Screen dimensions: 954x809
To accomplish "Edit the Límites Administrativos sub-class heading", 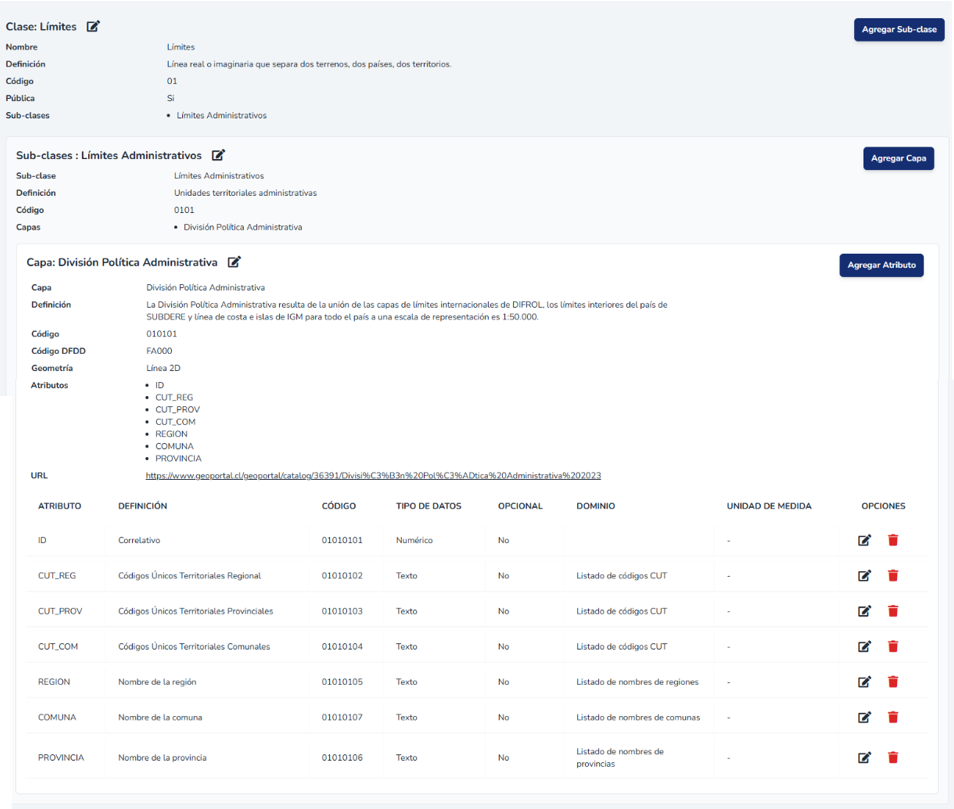I will click(x=218, y=155).
